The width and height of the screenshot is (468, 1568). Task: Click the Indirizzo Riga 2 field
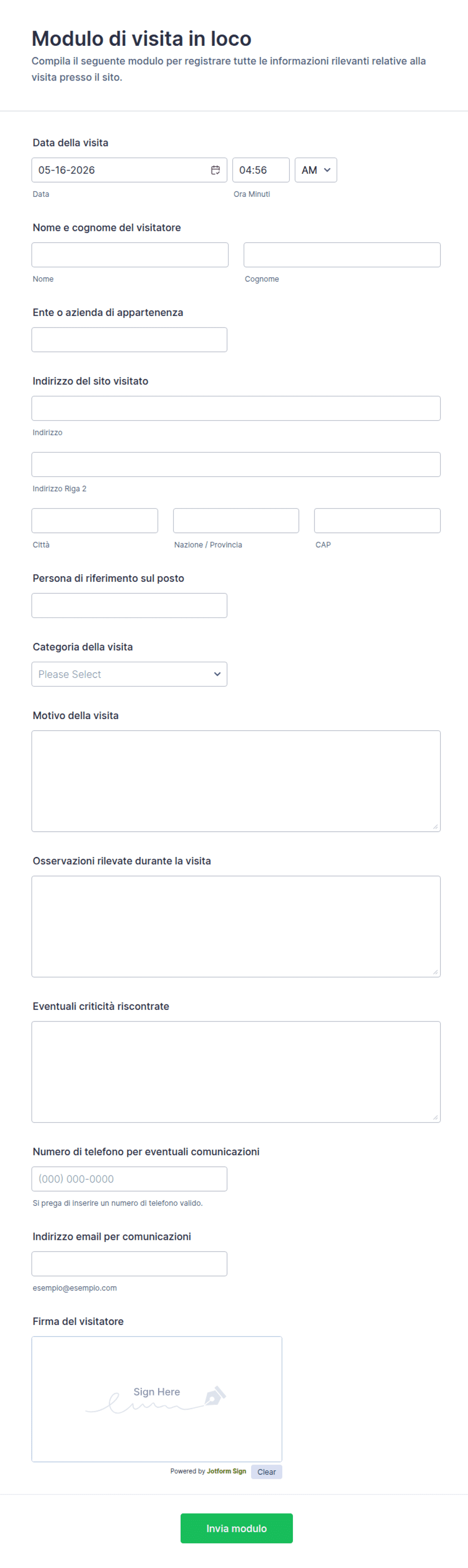click(x=236, y=464)
